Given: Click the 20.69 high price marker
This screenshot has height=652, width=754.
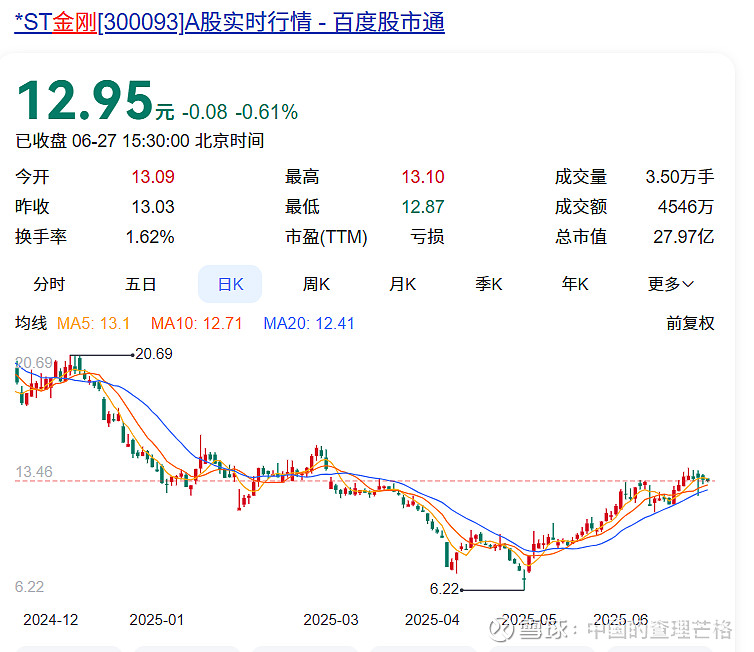Looking at the screenshot, I should [x=153, y=354].
